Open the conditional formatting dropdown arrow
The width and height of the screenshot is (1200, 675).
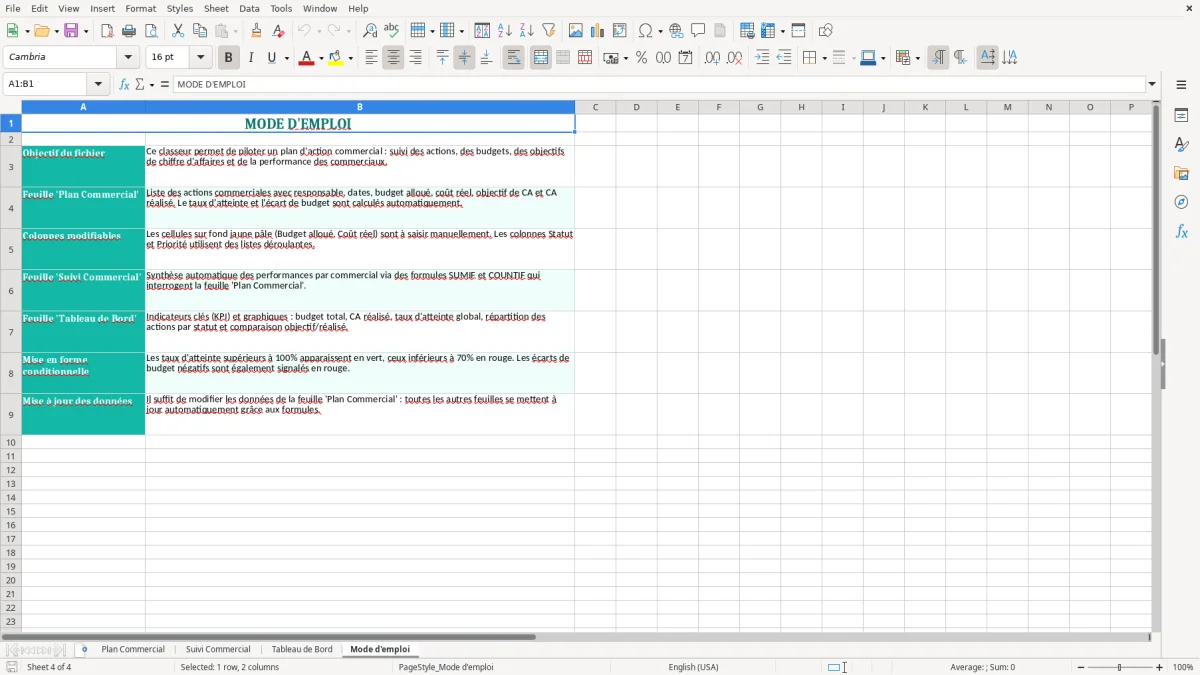click(917, 58)
